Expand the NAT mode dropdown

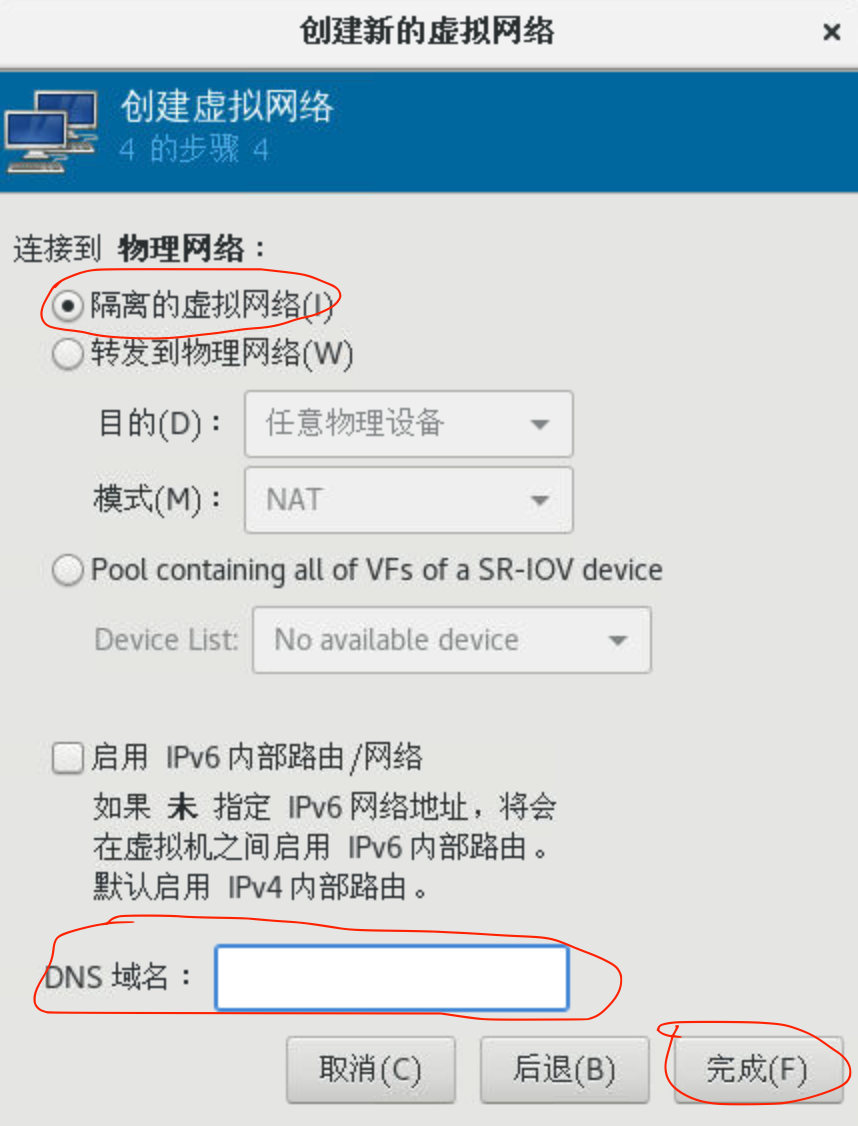tap(409, 500)
